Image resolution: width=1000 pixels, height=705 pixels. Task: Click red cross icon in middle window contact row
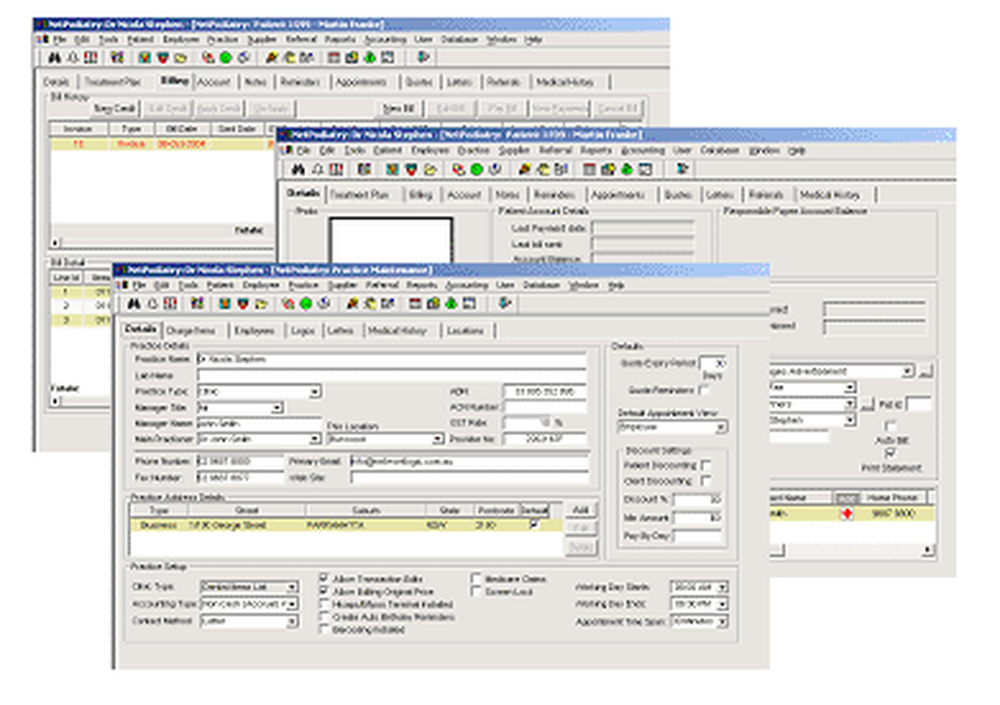[847, 514]
